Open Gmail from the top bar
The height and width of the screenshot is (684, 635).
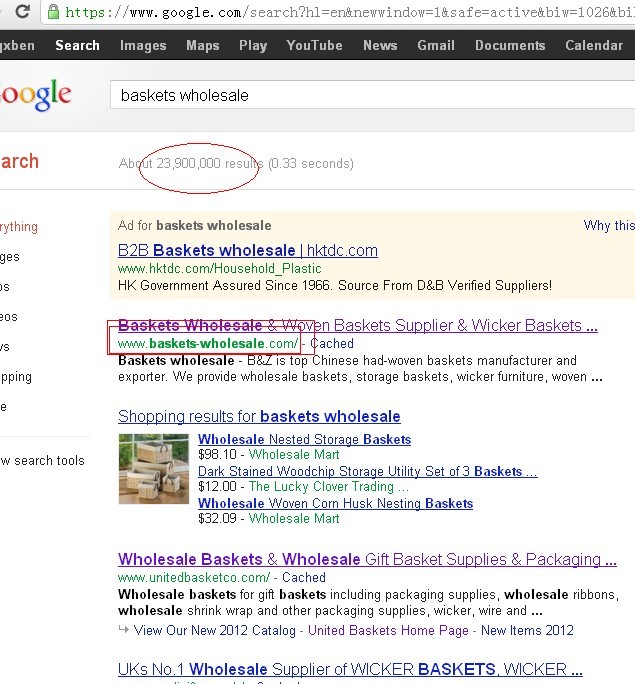click(436, 45)
